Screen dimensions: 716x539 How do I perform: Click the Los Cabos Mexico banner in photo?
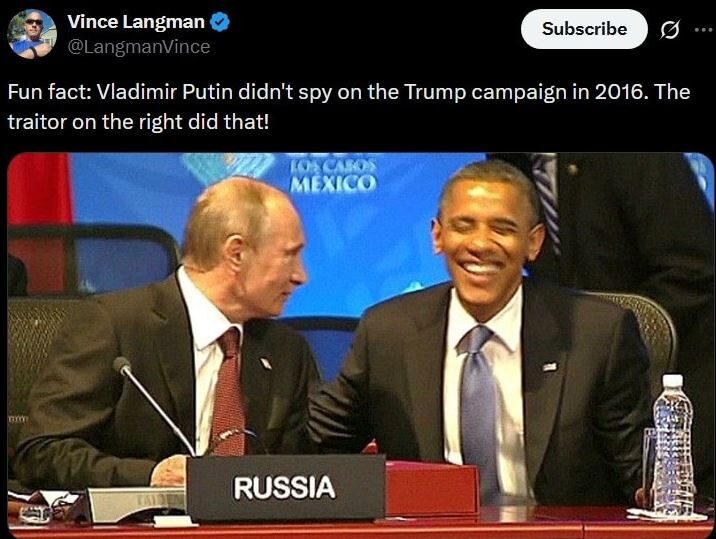pyautogui.click(x=333, y=175)
